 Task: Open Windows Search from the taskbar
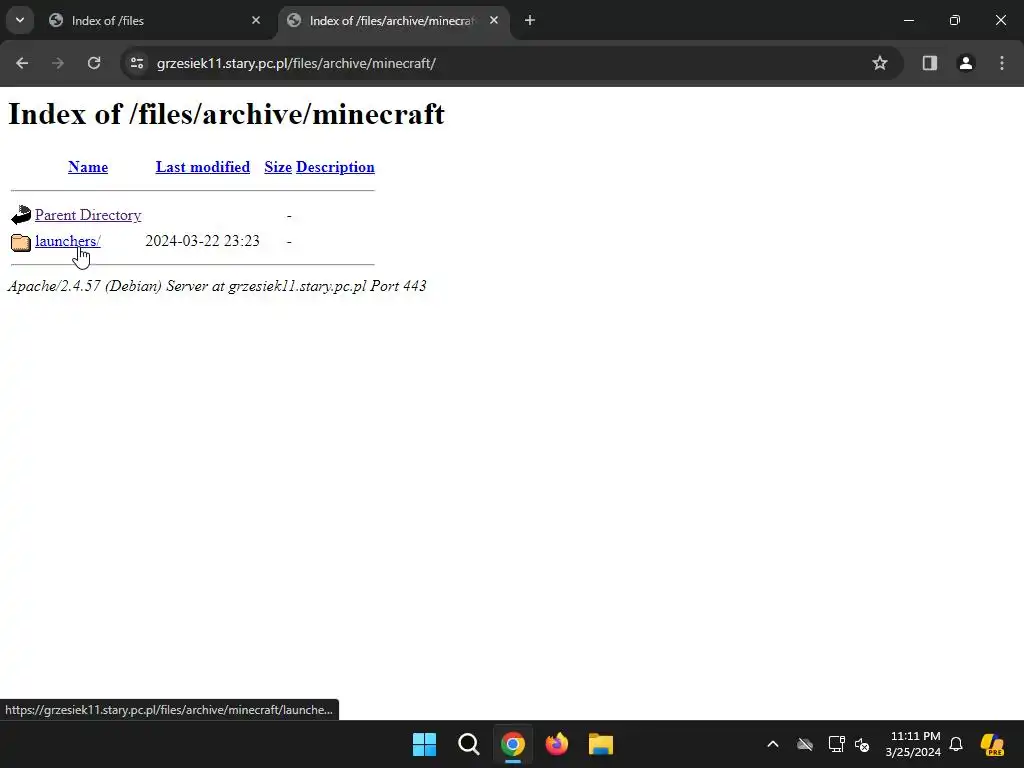click(468, 744)
